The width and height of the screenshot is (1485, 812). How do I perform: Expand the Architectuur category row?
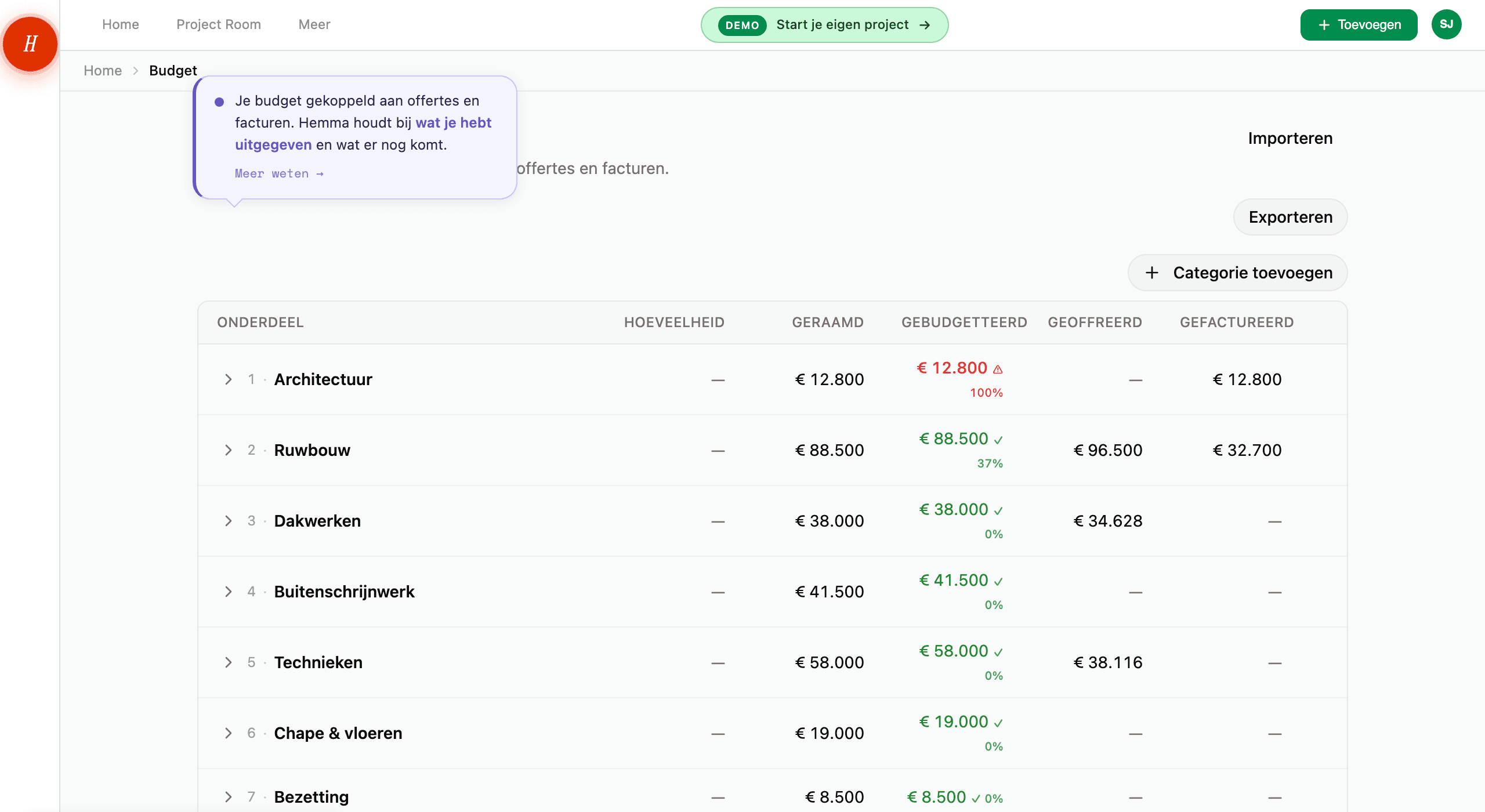coord(229,379)
